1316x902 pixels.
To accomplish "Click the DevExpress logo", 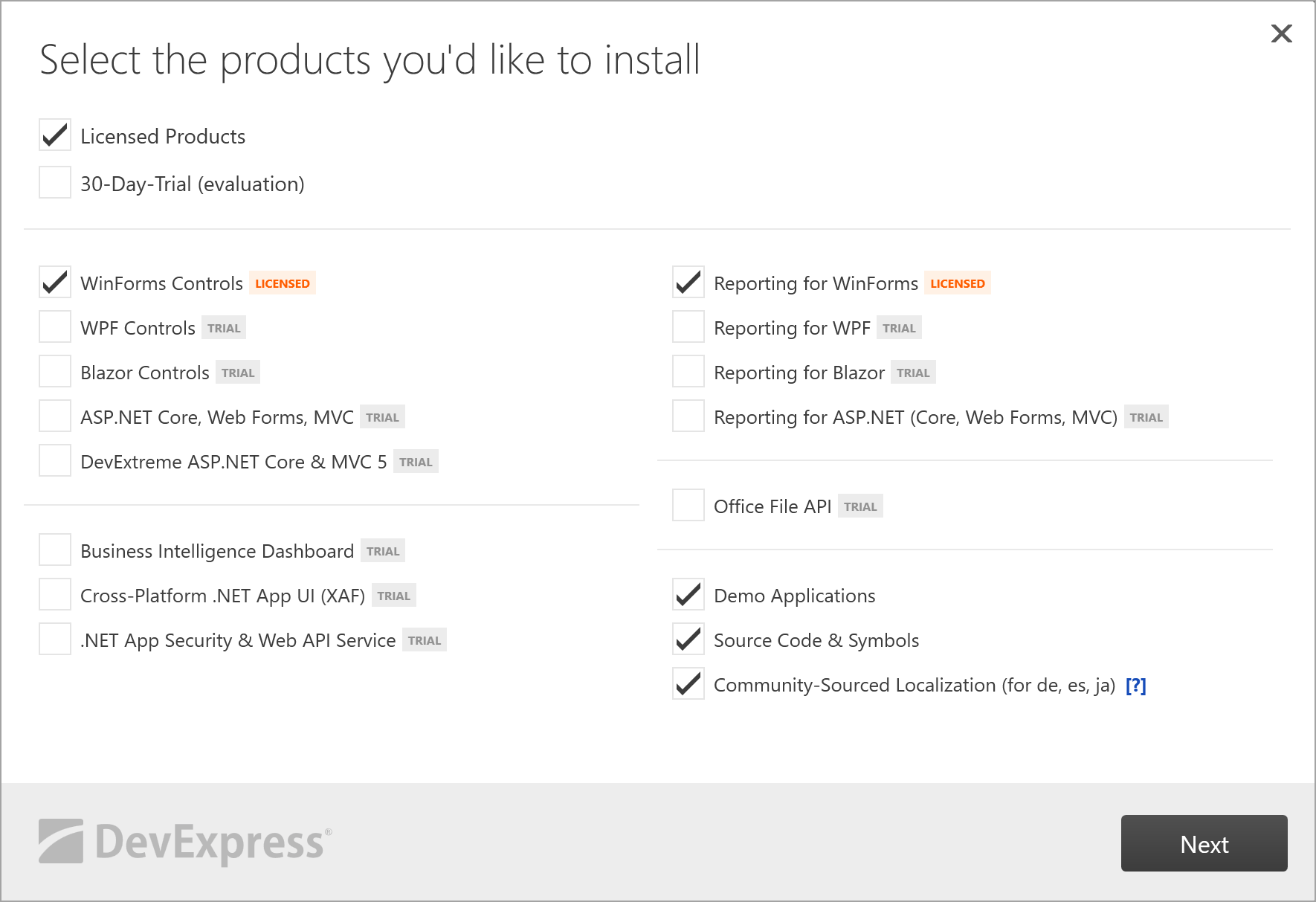I will click(185, 842).
